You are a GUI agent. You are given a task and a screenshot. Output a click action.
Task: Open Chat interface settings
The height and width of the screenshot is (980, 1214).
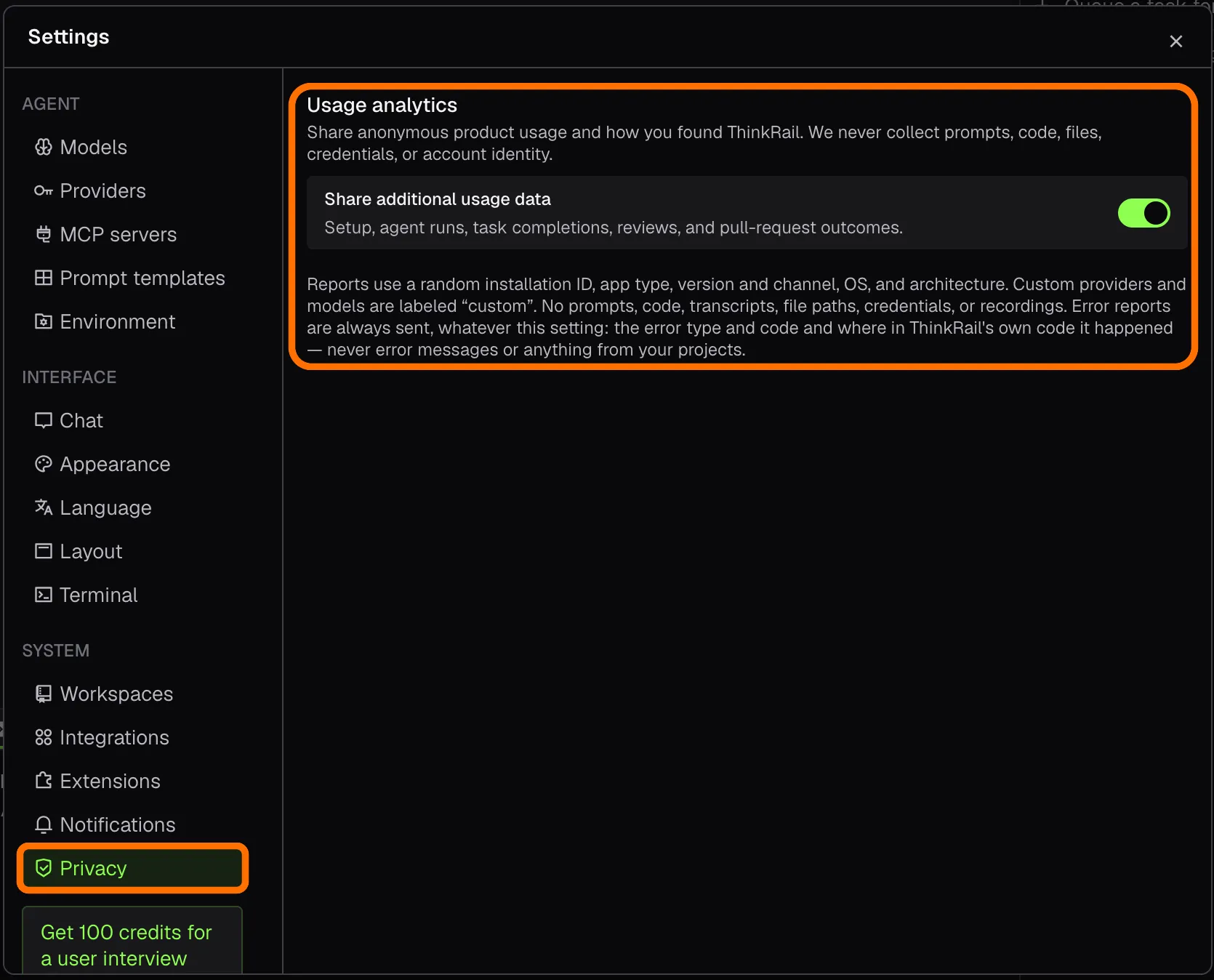coord(132,420)
